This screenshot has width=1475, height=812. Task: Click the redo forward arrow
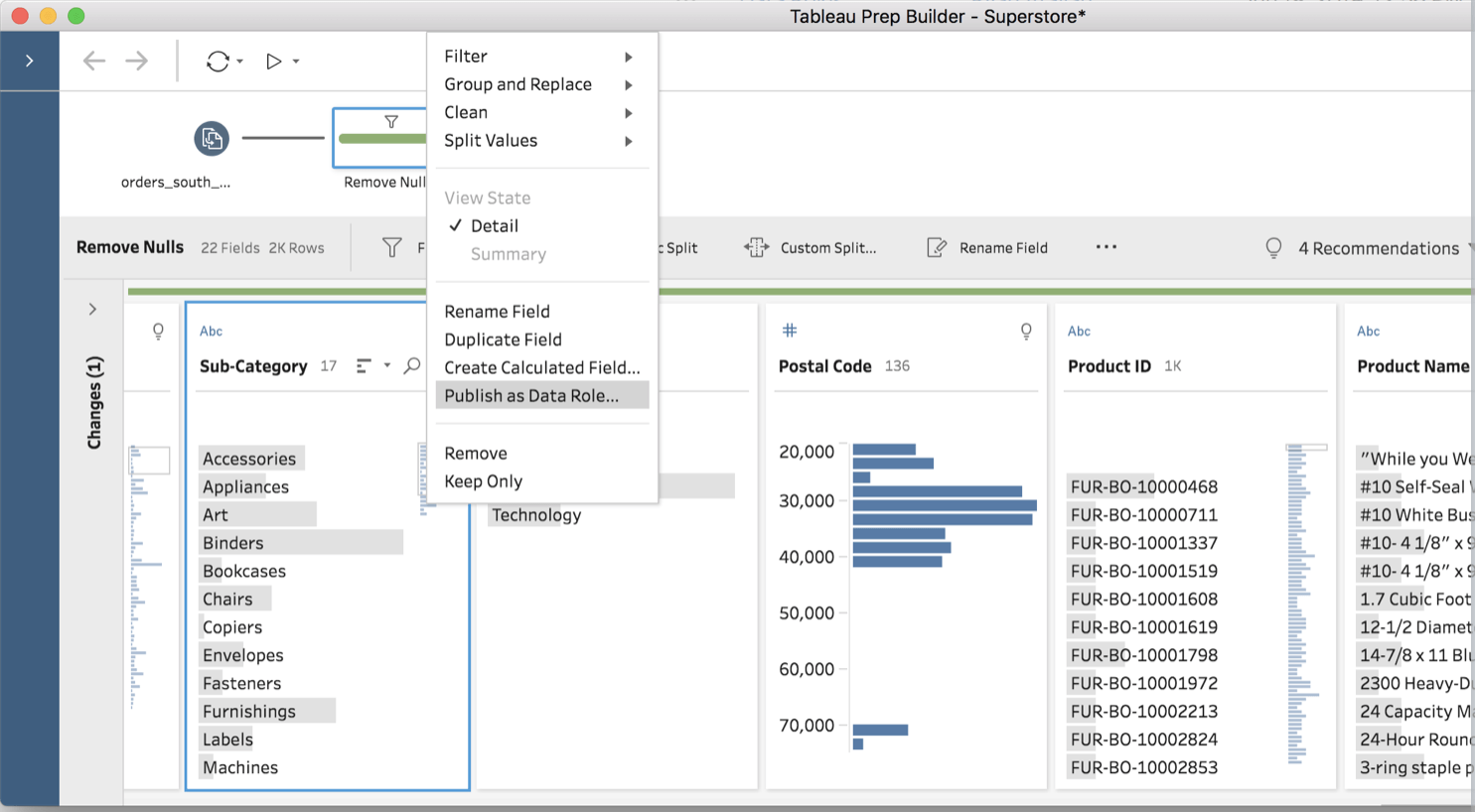click(x=137, y=62)
